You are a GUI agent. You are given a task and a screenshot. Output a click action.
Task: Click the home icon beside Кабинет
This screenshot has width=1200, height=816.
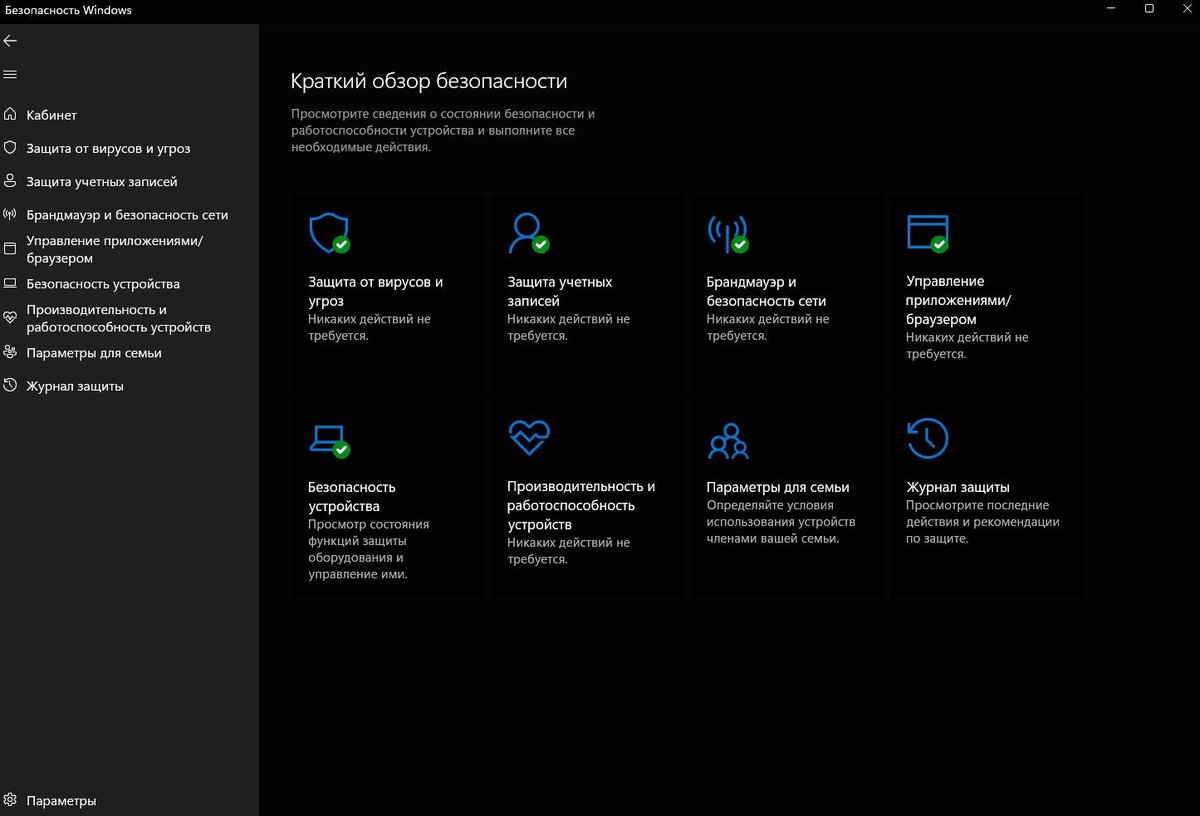click(10, 115)
